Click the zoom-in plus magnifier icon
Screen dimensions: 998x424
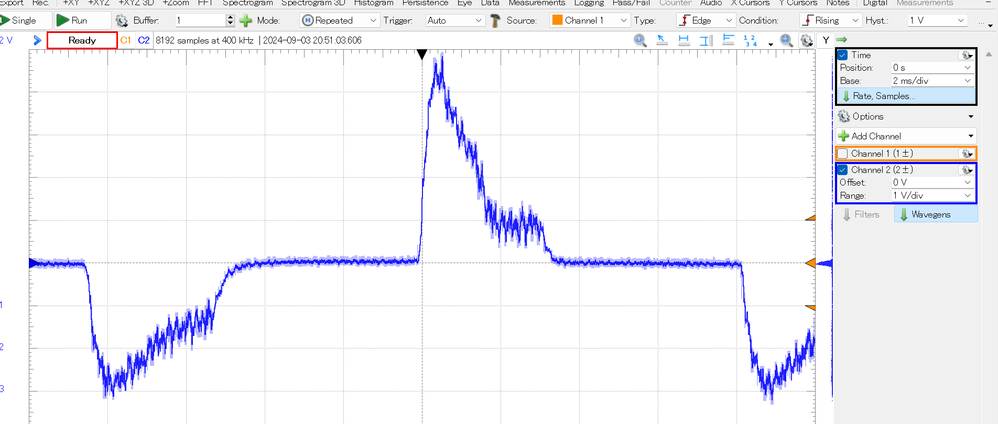(x=787, y=41)
